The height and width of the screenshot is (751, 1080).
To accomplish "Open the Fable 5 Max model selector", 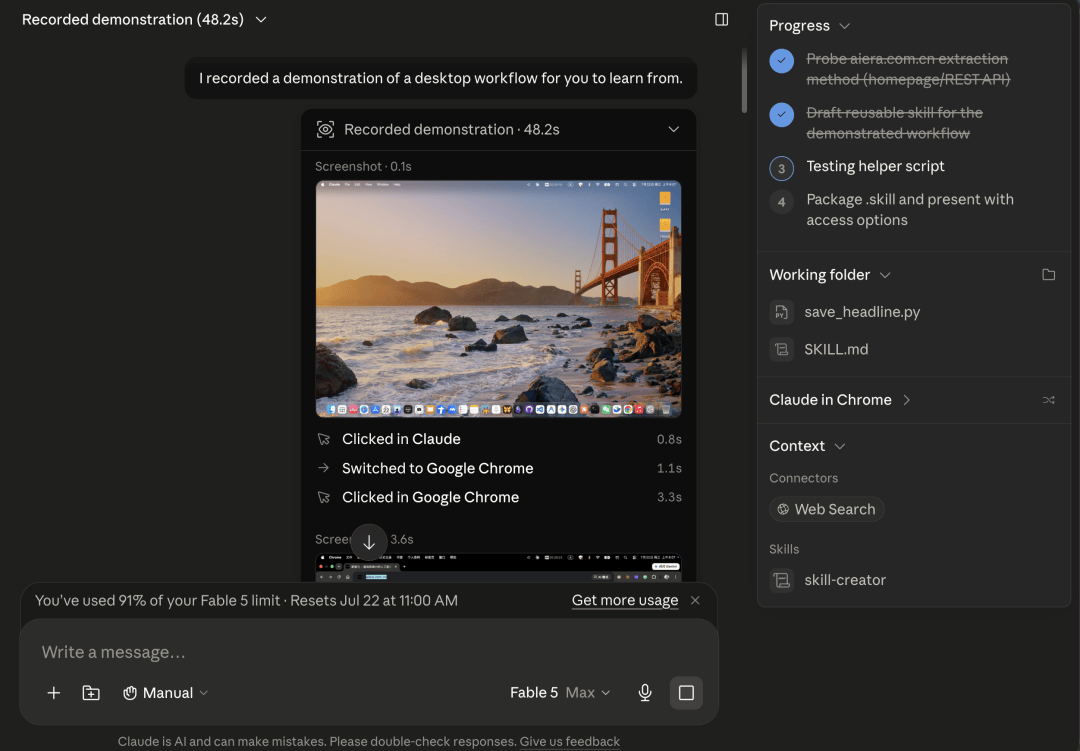I will pos(560,692).
